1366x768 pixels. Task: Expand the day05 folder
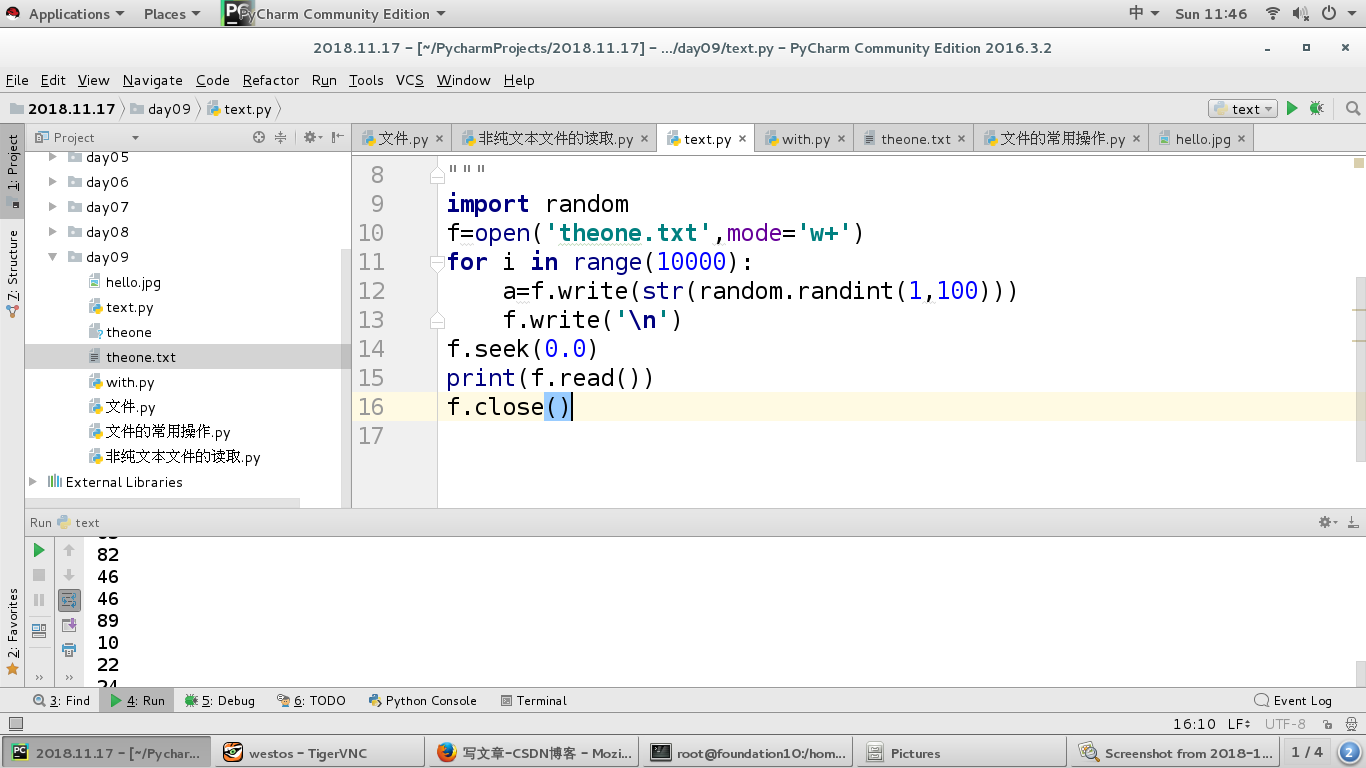click(53, 157)
